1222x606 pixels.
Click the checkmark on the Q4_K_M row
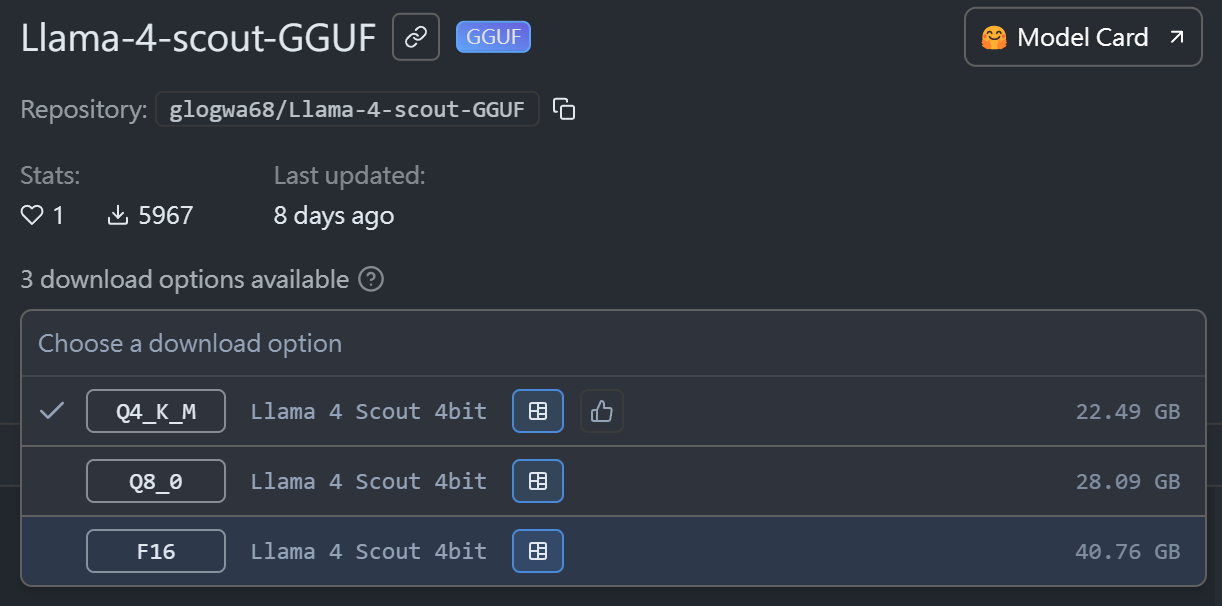pos(52,411)
